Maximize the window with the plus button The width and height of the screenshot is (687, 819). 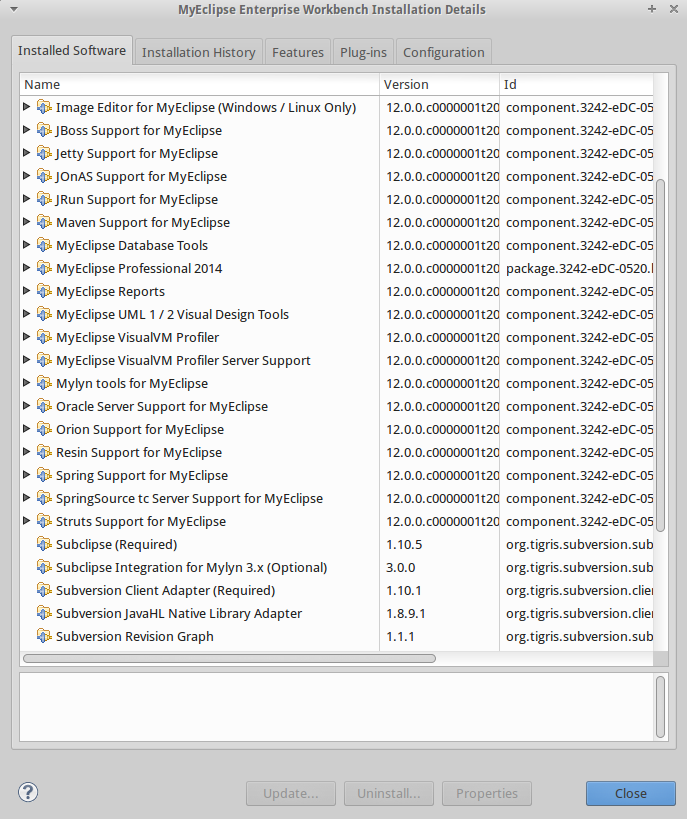pyautogui.click(x=651, y=9)
